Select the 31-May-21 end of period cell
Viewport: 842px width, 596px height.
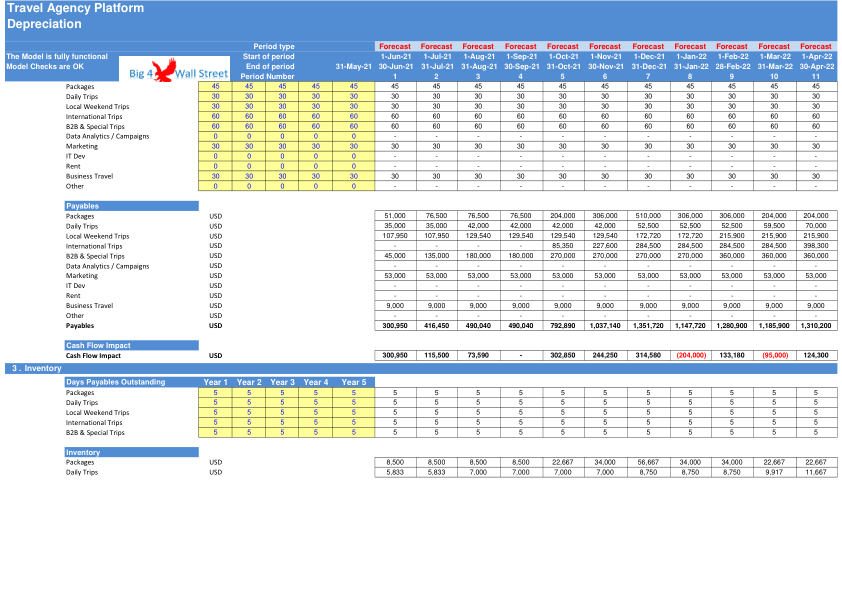click(x=353, y=67)
